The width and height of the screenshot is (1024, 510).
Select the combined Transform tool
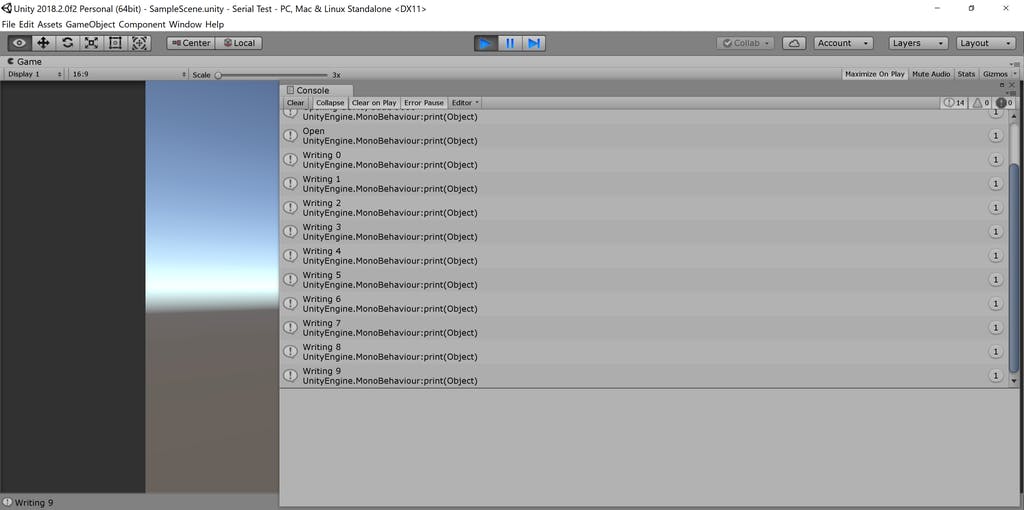tap(139, 43)
